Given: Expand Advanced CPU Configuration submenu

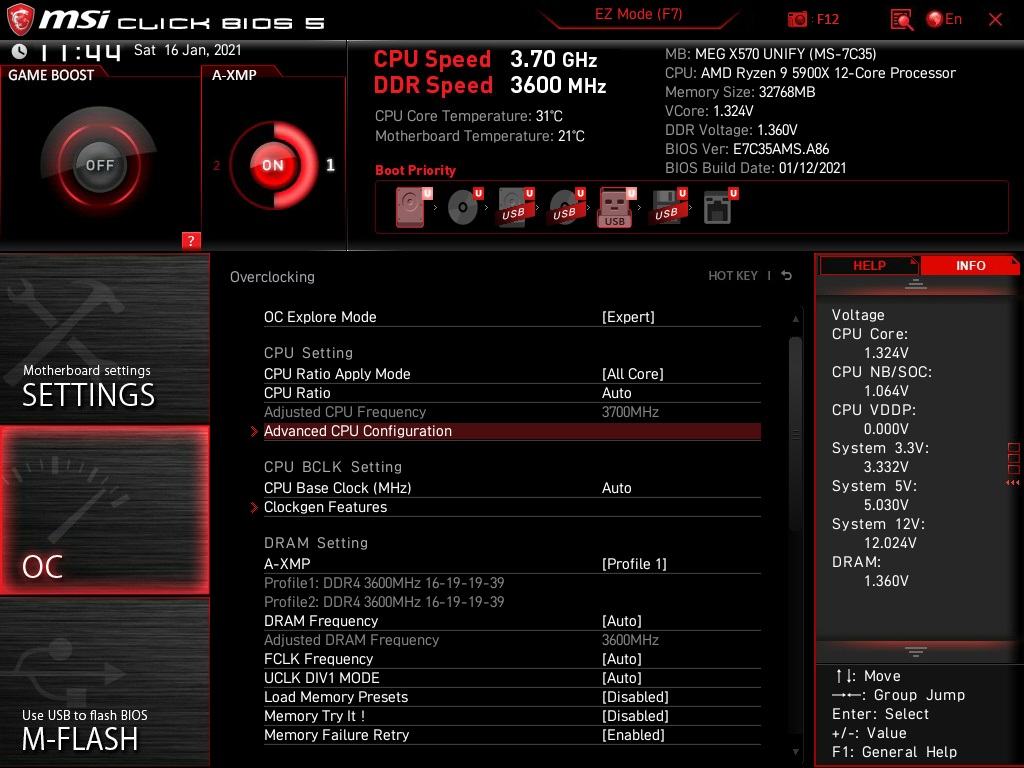Looking at the screenshot, I should pos(512,431).
